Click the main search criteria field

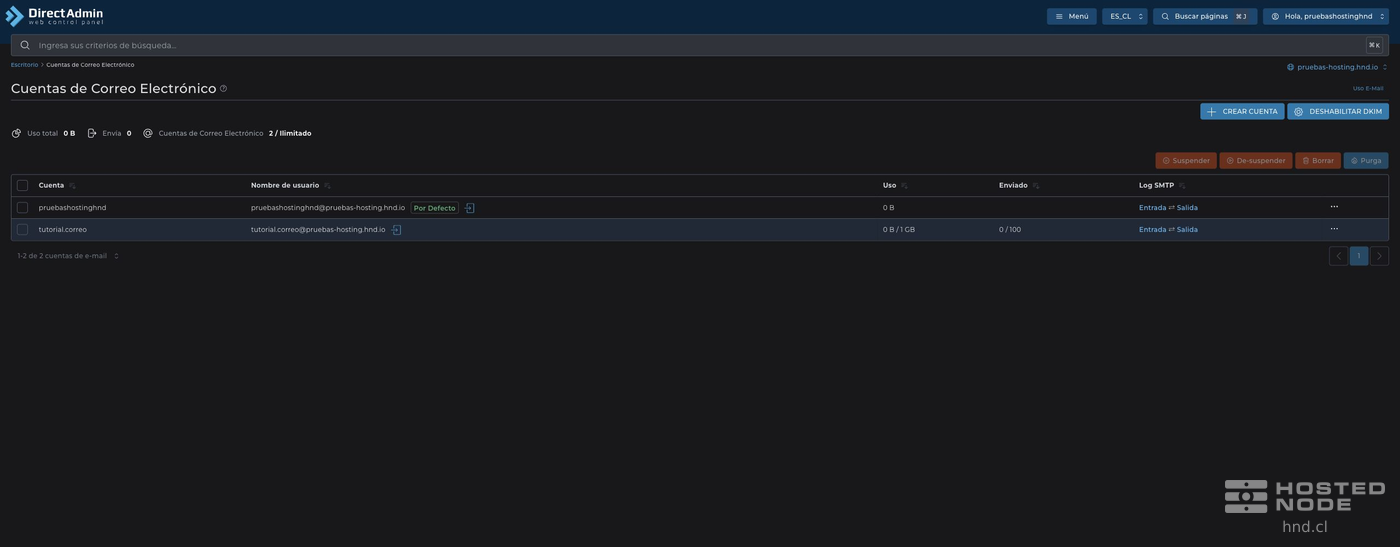pos(700,45)
